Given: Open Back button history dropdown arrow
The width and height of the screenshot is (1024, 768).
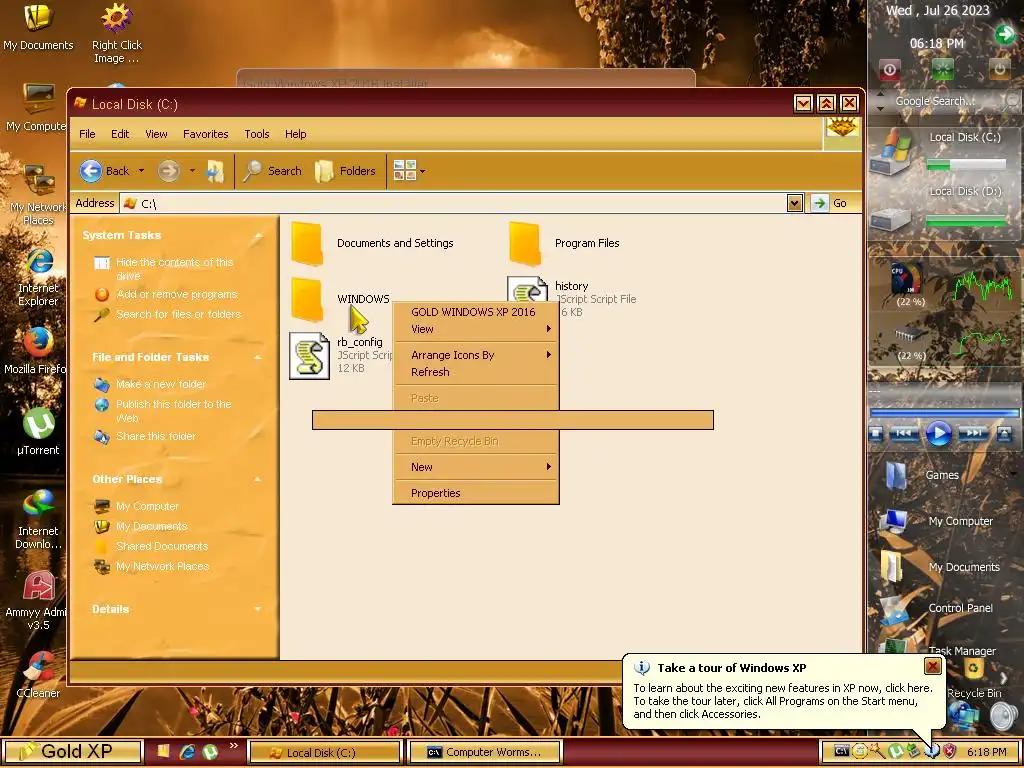Looking at the screenshot, I should coord(141,171).
